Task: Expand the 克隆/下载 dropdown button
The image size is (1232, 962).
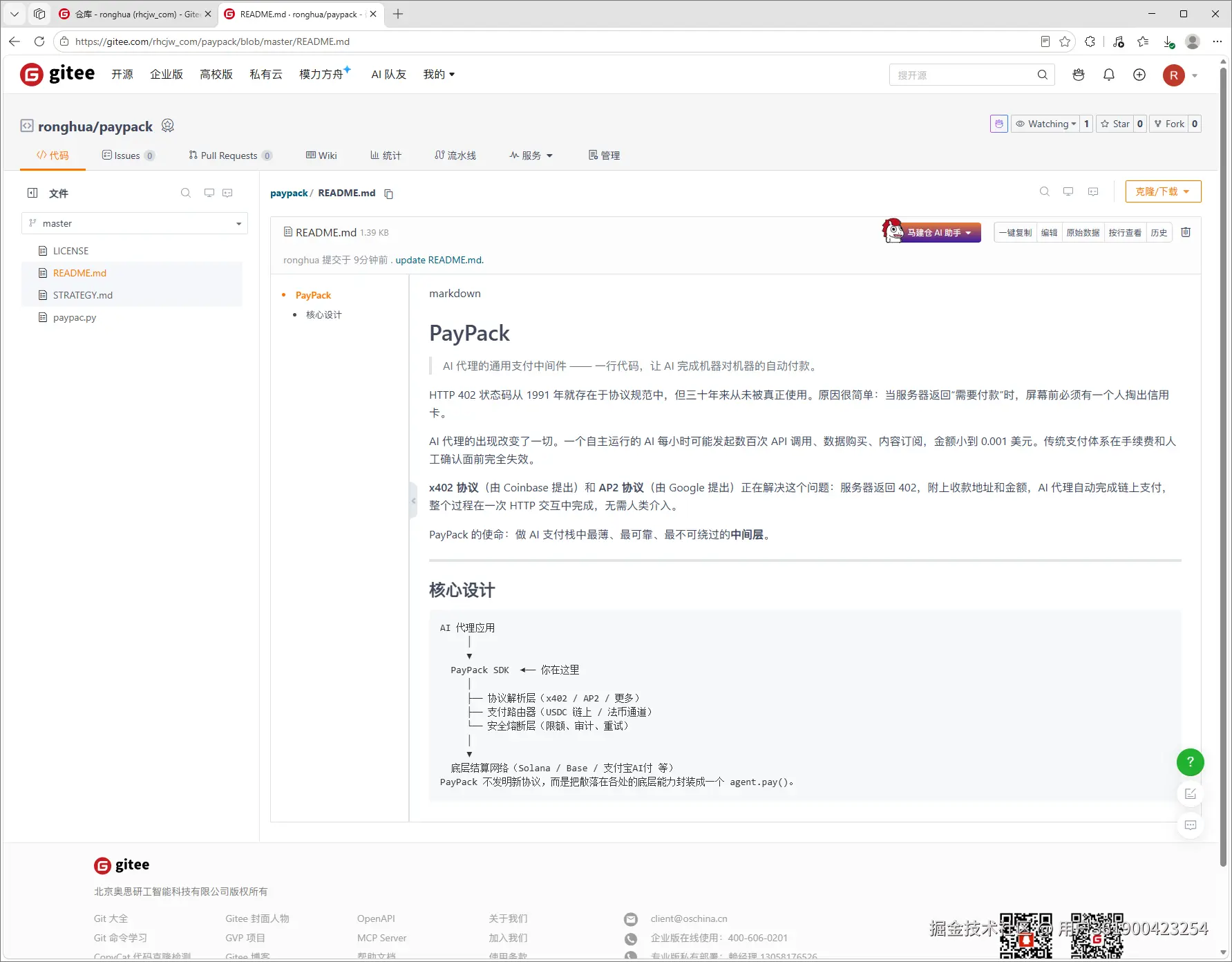Action: pyautogui.click(x=1163, y=191)
